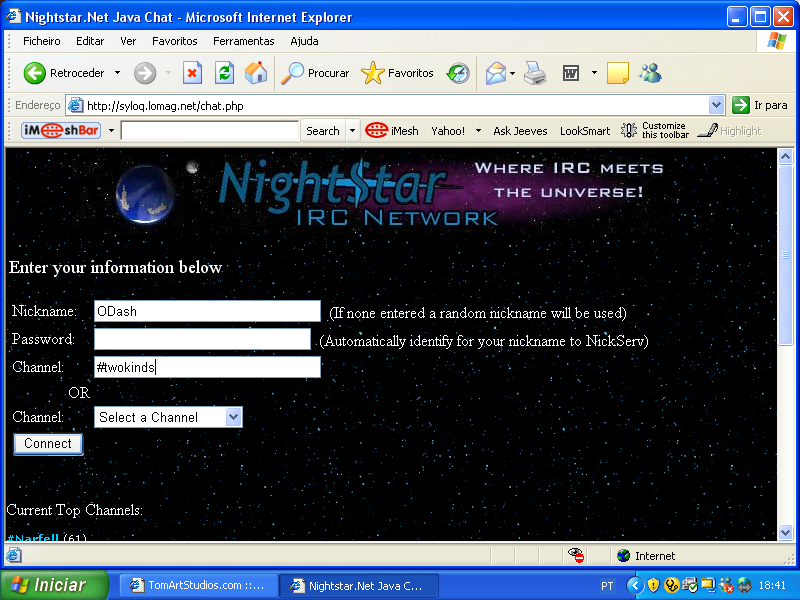Open Procurar search magnifier

(x=315, y=73)
